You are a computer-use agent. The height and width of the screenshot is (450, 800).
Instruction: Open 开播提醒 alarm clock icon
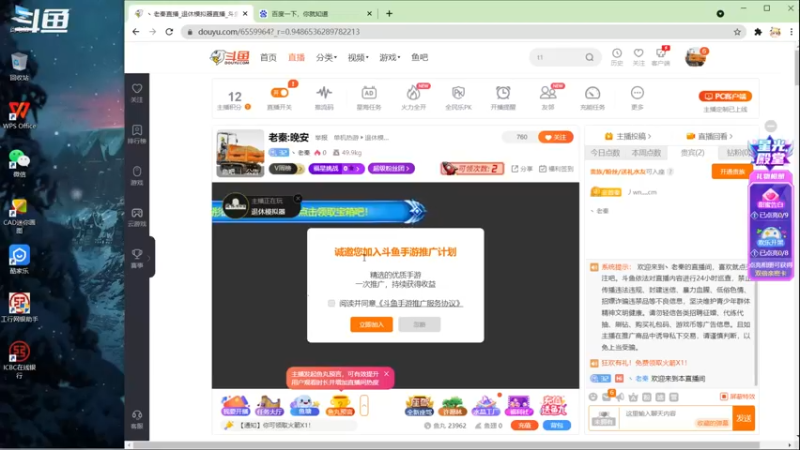click(503, 97)
